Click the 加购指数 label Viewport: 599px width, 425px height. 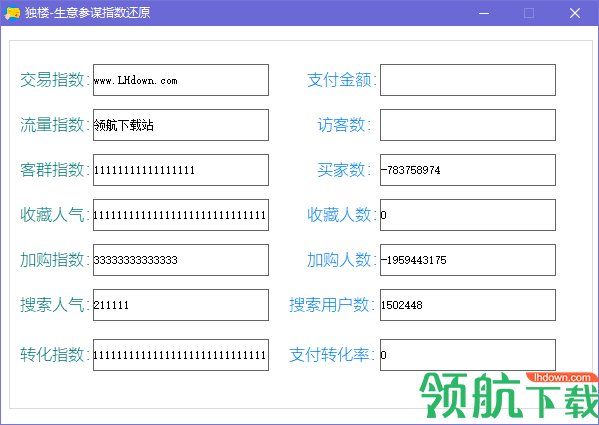click(x=55, y=260)
